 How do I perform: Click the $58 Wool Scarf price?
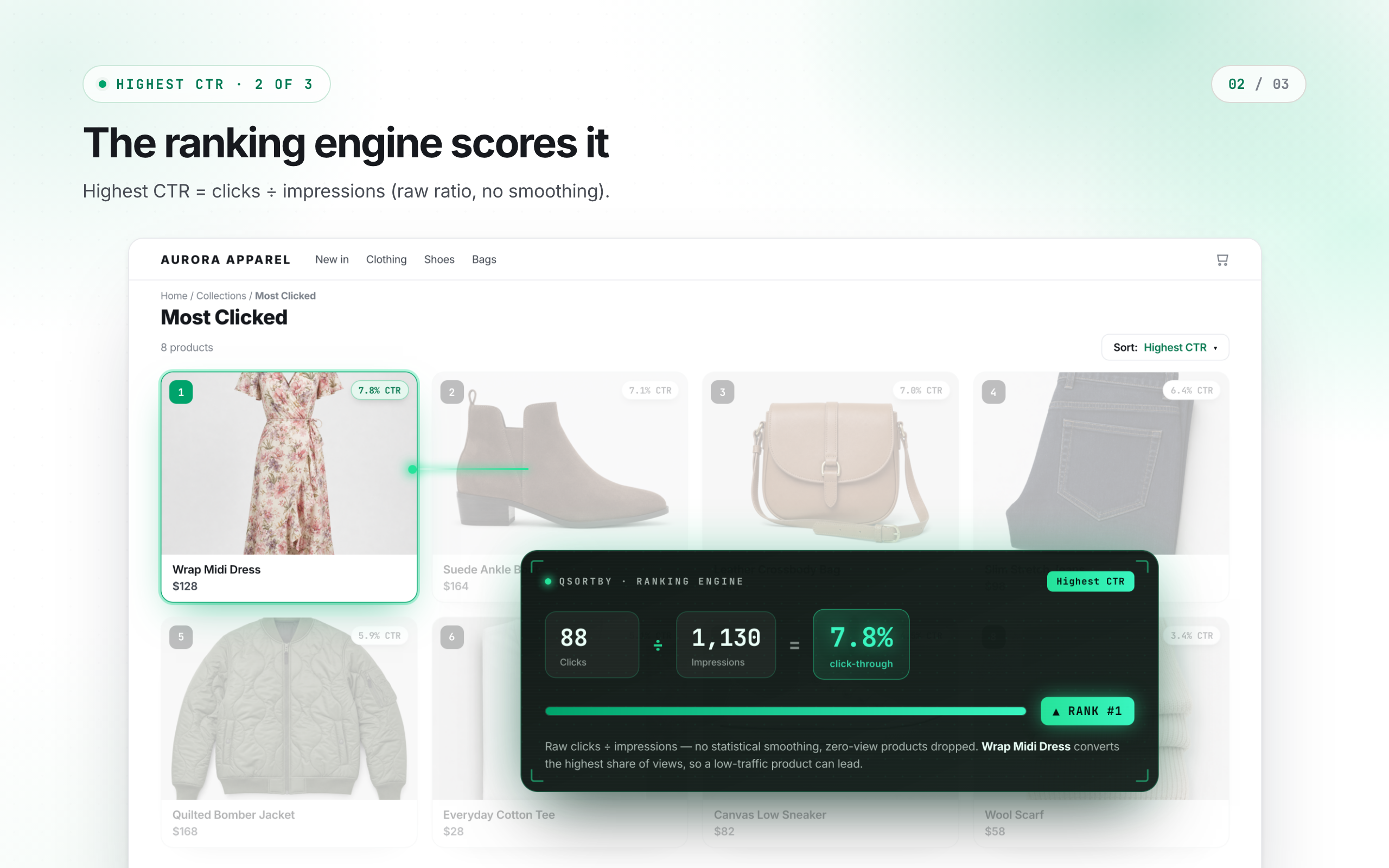coord(995,831)
